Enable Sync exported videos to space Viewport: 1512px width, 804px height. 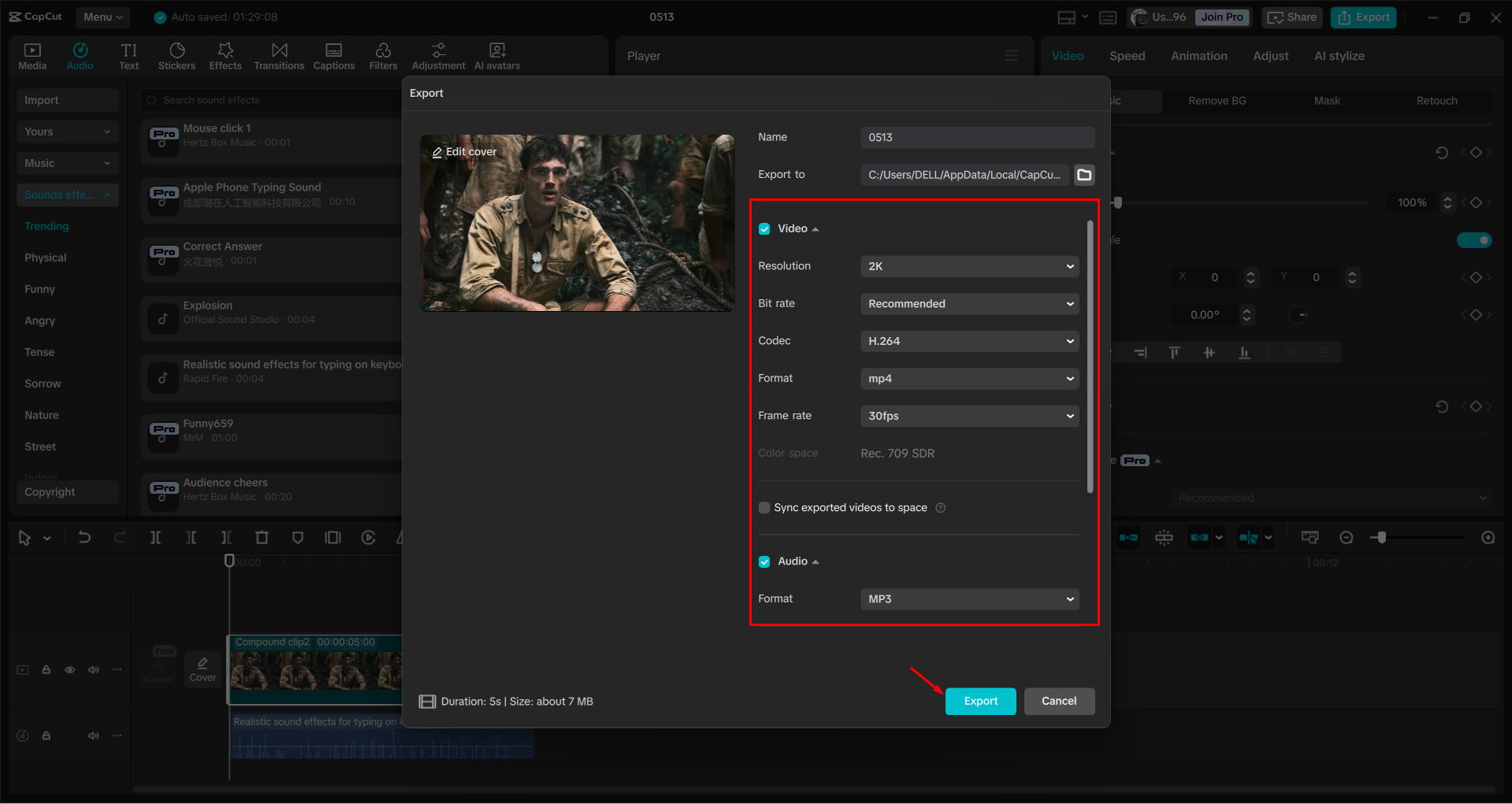coord(763,507)
